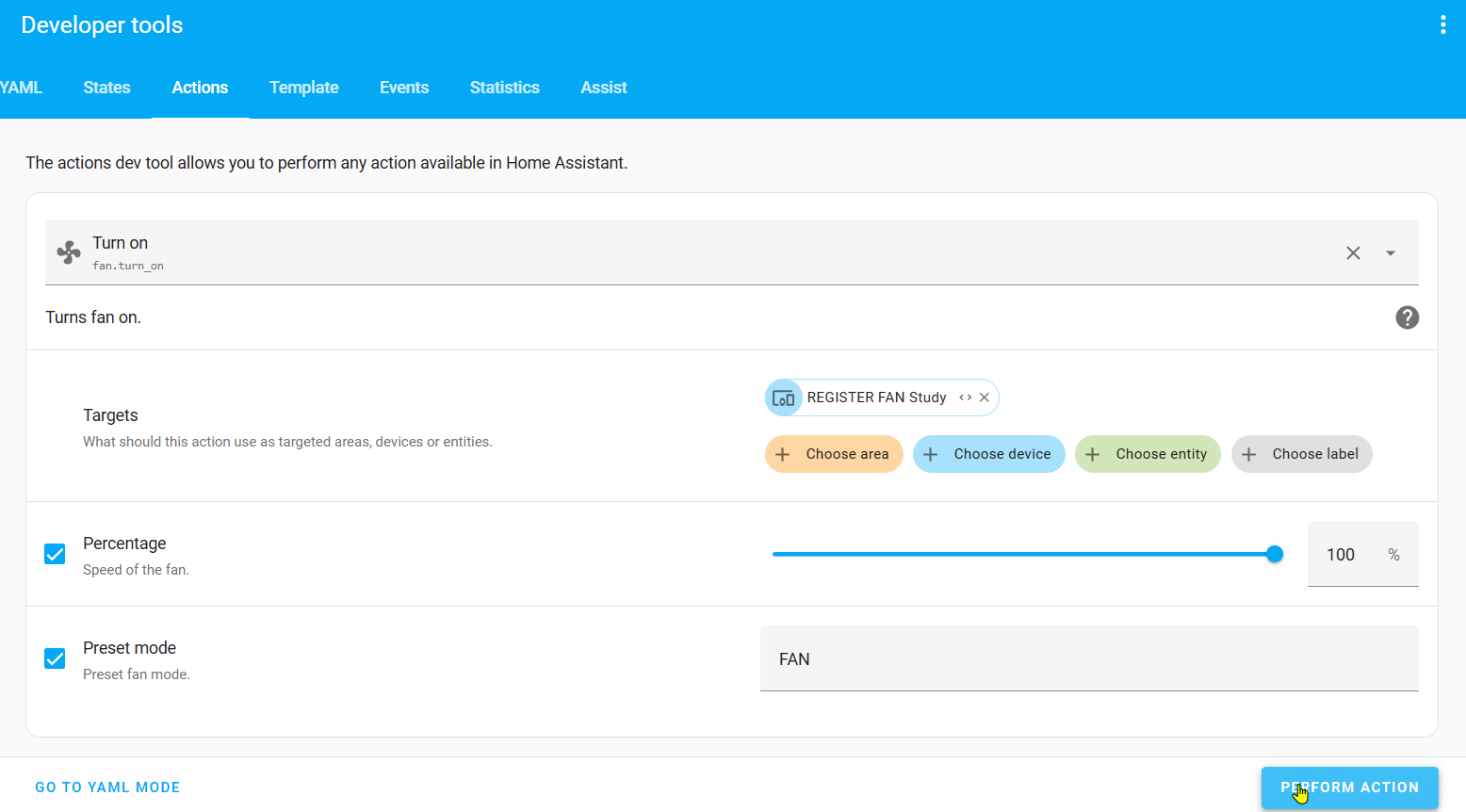Viewport: 1466px width, 812px height.
Task: Switch to the YAML tab
Action: [x=21, y=88]
